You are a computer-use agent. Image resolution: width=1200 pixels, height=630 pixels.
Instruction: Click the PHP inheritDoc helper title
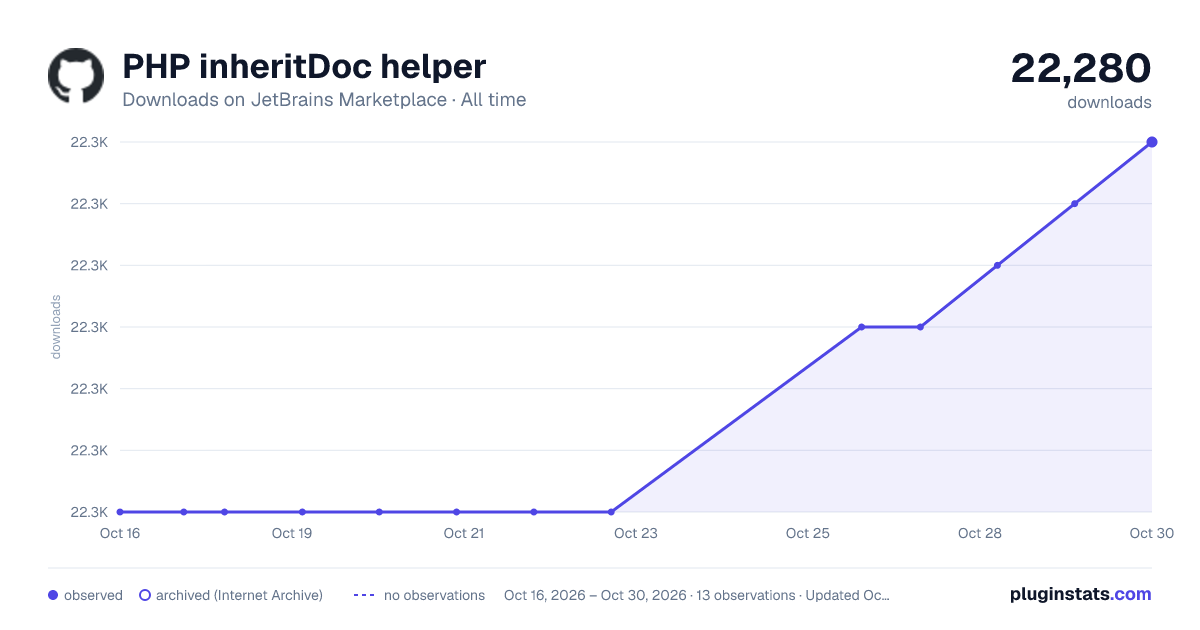304,67
